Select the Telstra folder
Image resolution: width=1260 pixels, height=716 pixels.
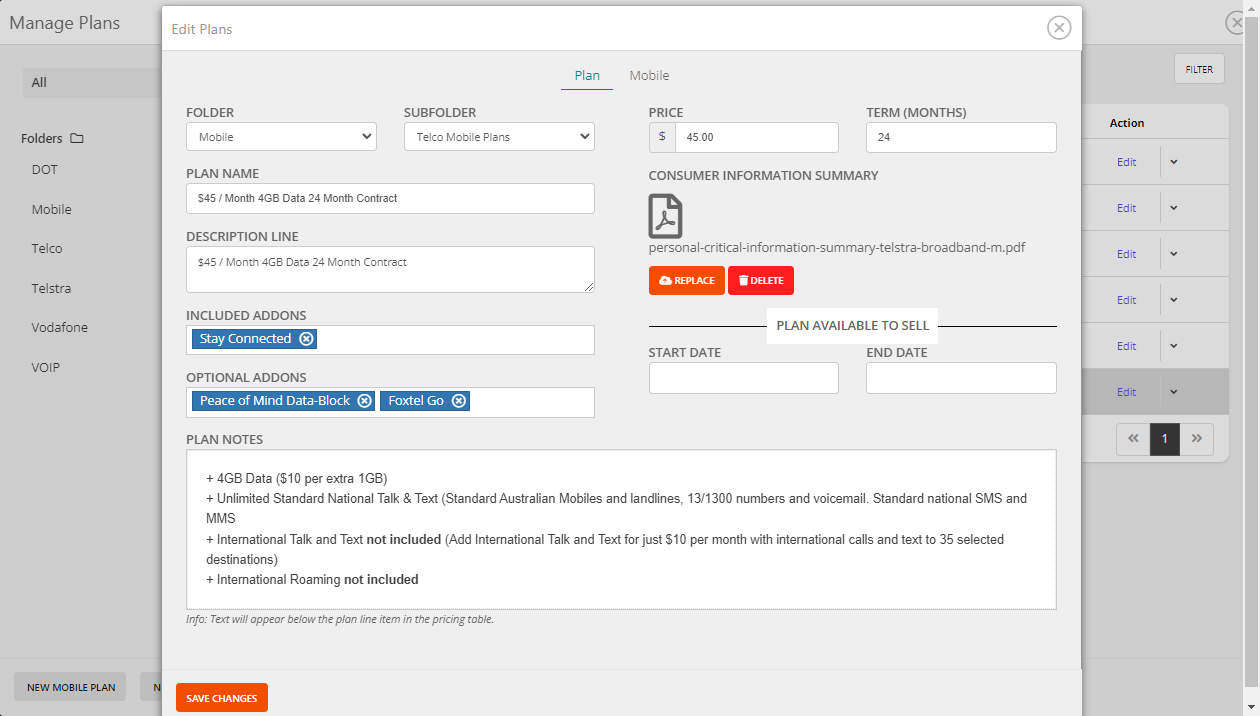click(x=52, y=288)
